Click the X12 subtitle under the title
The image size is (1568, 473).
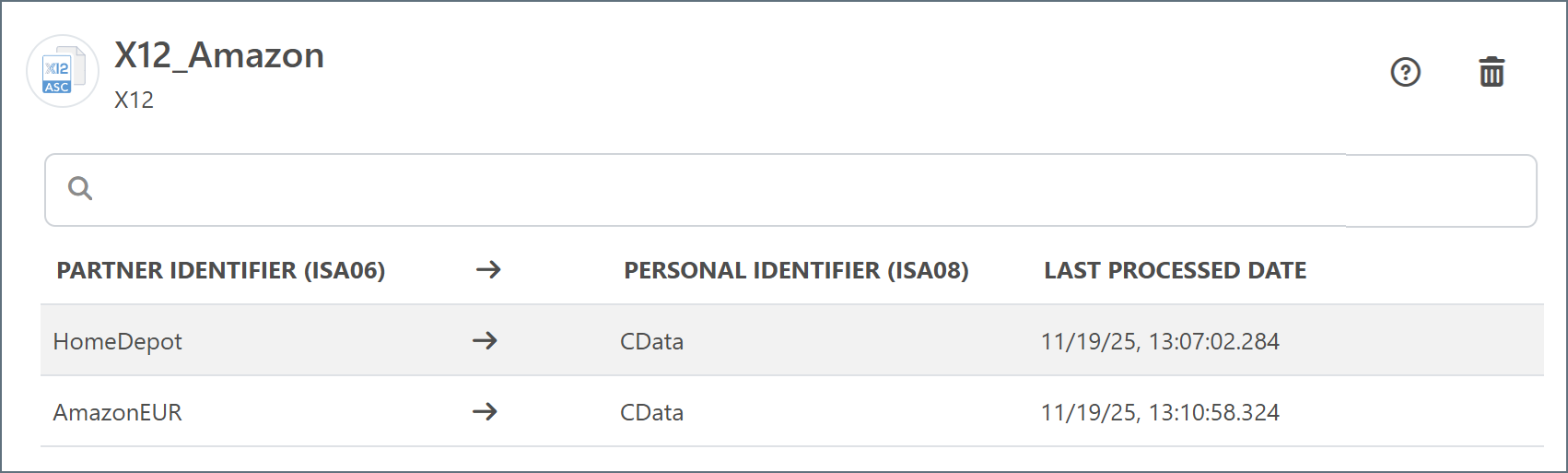click(134, 101)
